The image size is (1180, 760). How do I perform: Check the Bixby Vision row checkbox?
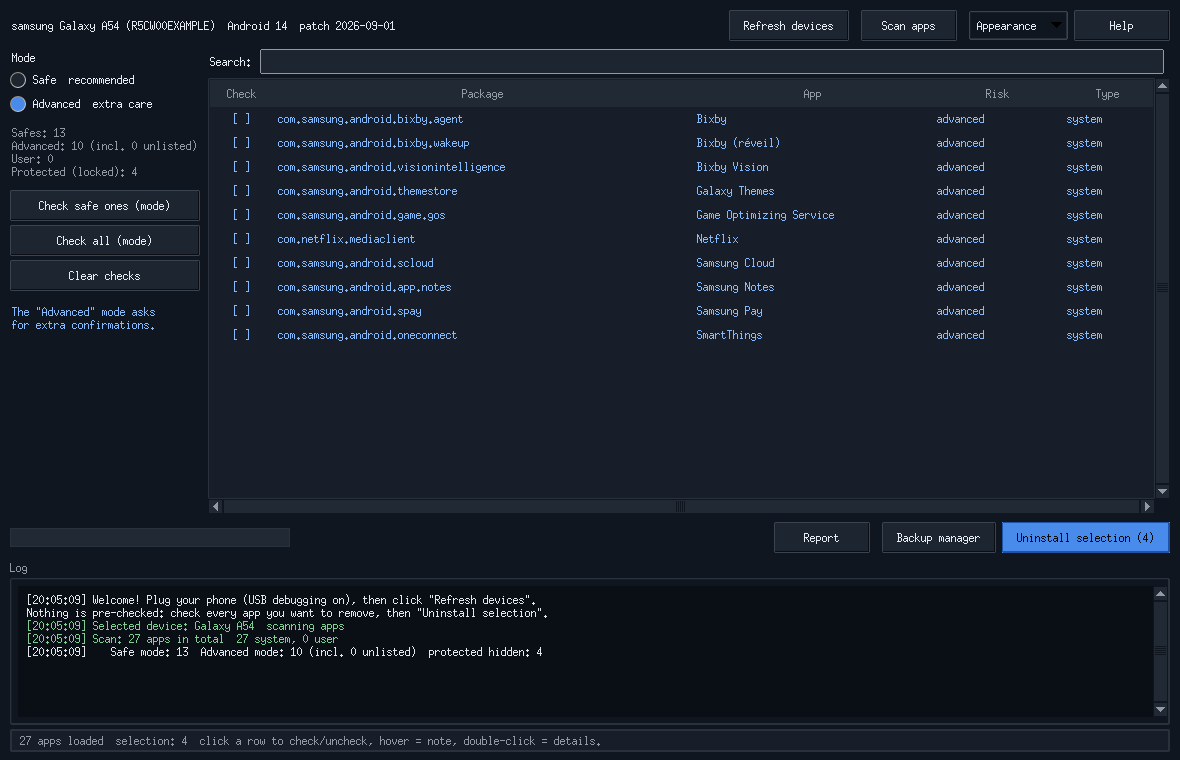(241, 167)
